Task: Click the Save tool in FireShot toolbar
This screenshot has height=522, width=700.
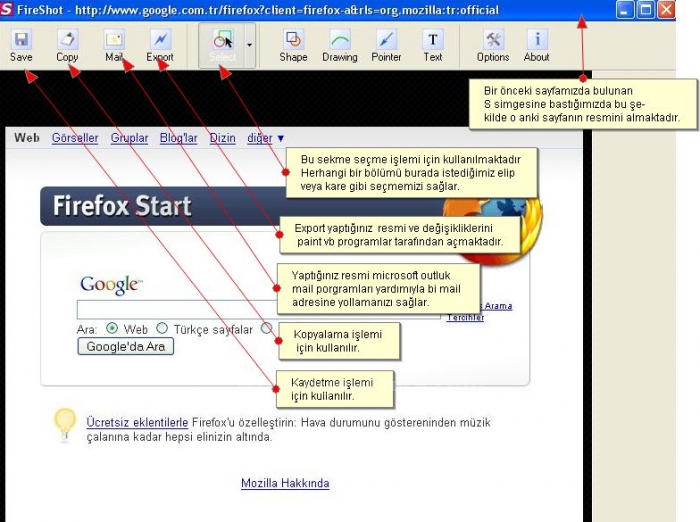Action: click(x=21, y=45)
